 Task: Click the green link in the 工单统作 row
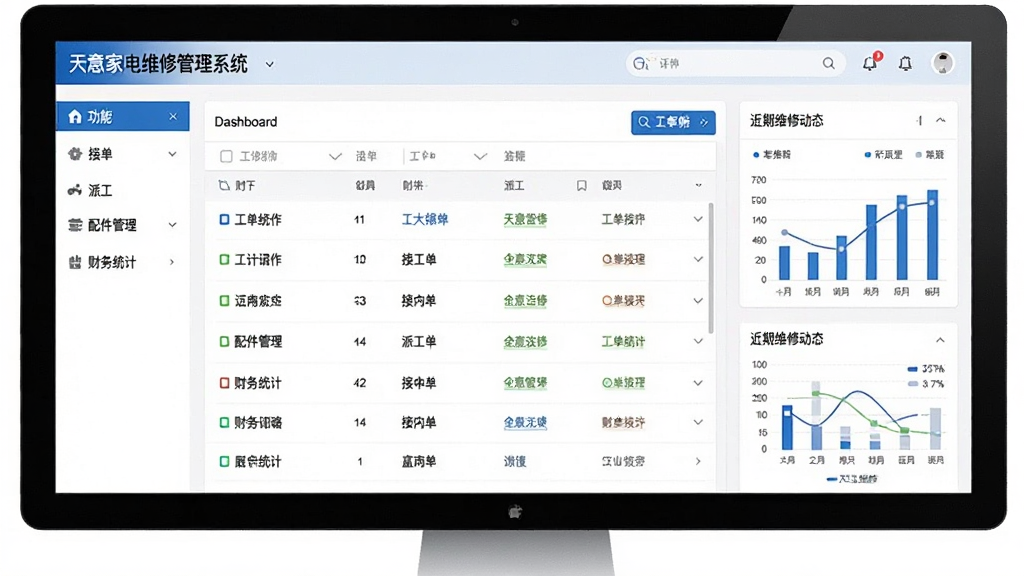pos(525,219)
